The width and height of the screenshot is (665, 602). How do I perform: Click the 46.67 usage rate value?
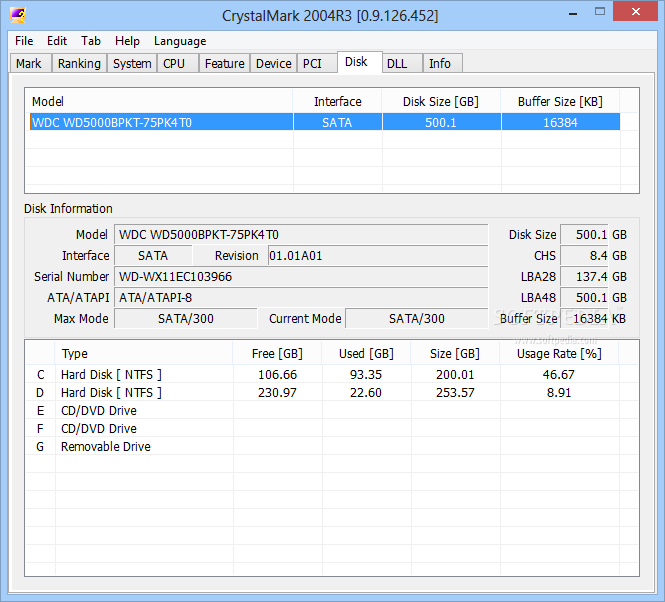click(x=559, y=375)
